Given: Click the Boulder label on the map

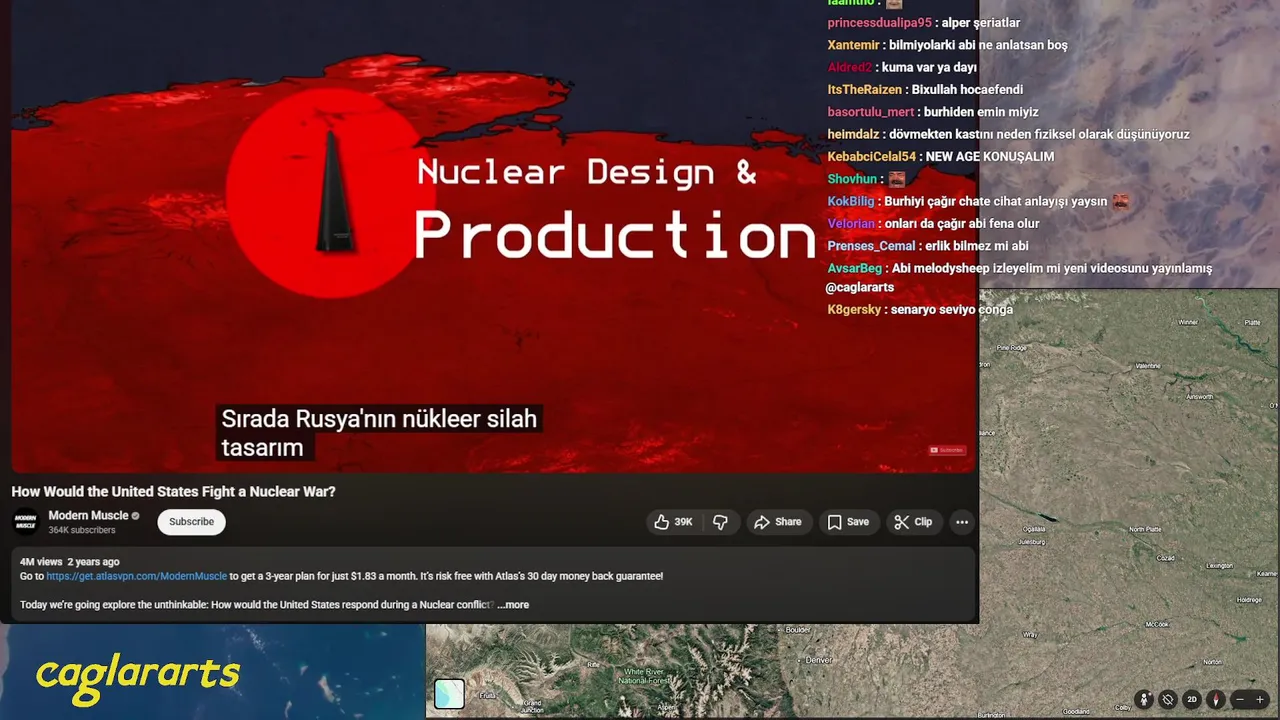Looking at the screenshot, I should point(798,630).
